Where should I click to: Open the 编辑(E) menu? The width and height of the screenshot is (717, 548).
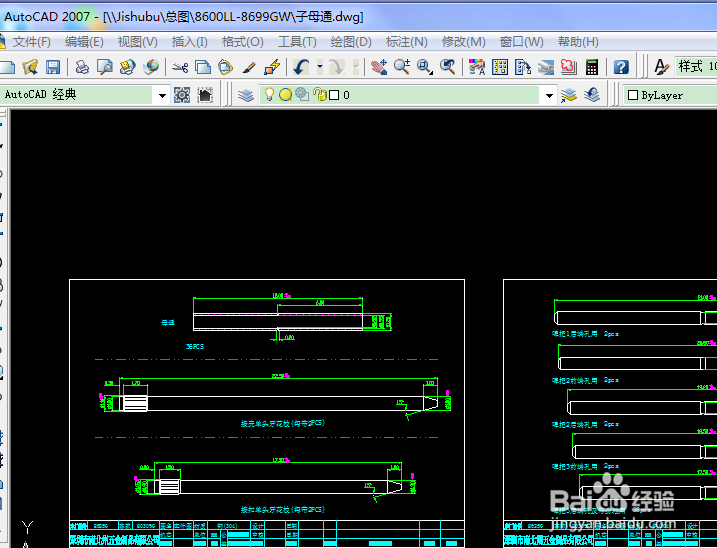84,42
